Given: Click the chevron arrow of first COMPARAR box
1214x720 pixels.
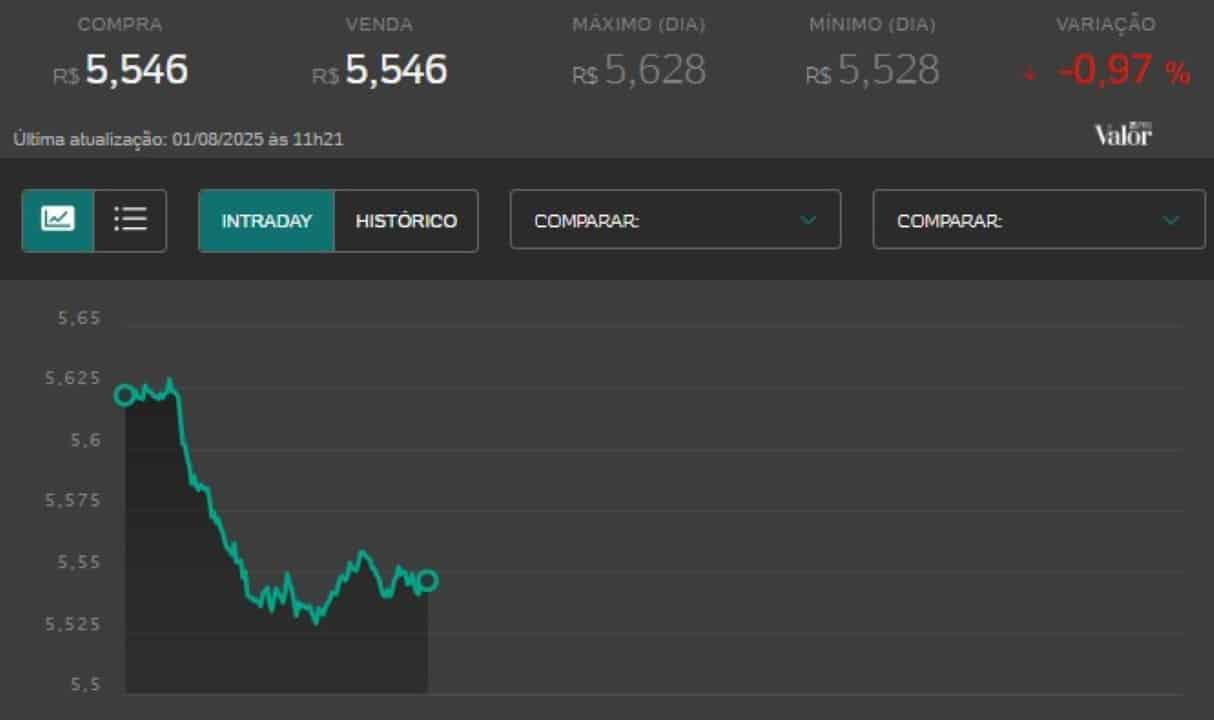Looking at the screenshot, I should tap(808, 220).
